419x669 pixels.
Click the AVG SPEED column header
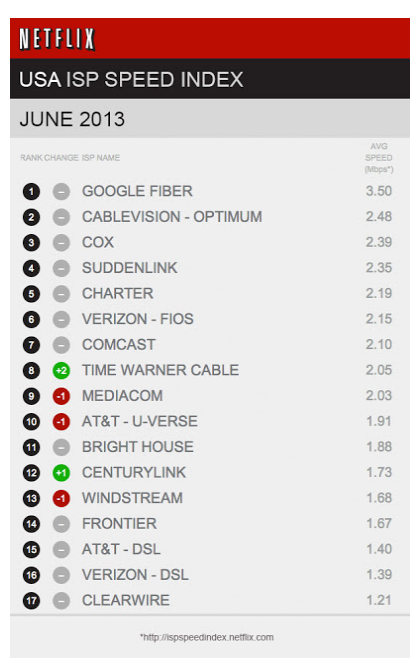click(x=379, y=158)
